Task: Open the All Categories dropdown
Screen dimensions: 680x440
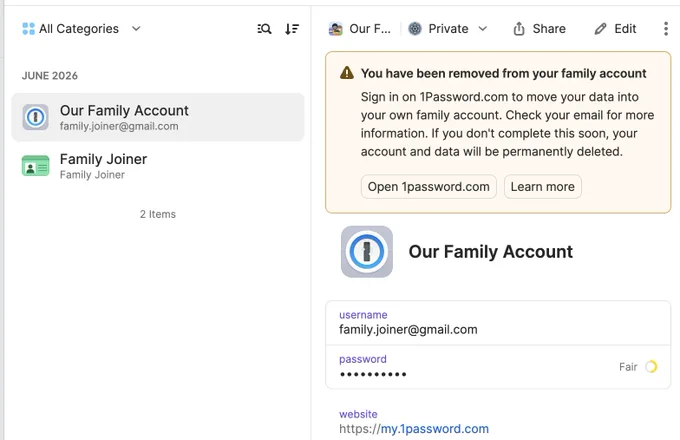Action: (81, 29)
